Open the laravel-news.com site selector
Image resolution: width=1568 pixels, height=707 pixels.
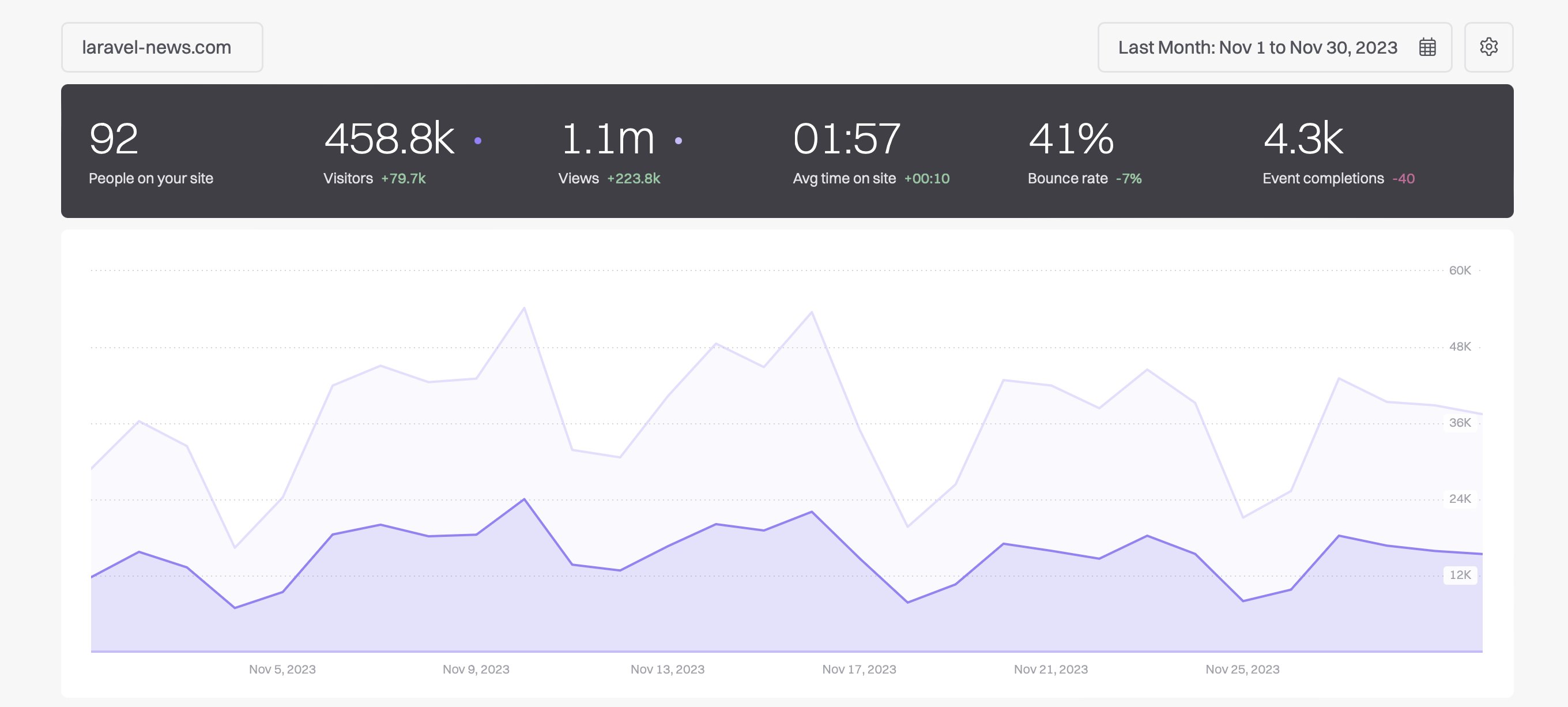click(x=162, y=47)
